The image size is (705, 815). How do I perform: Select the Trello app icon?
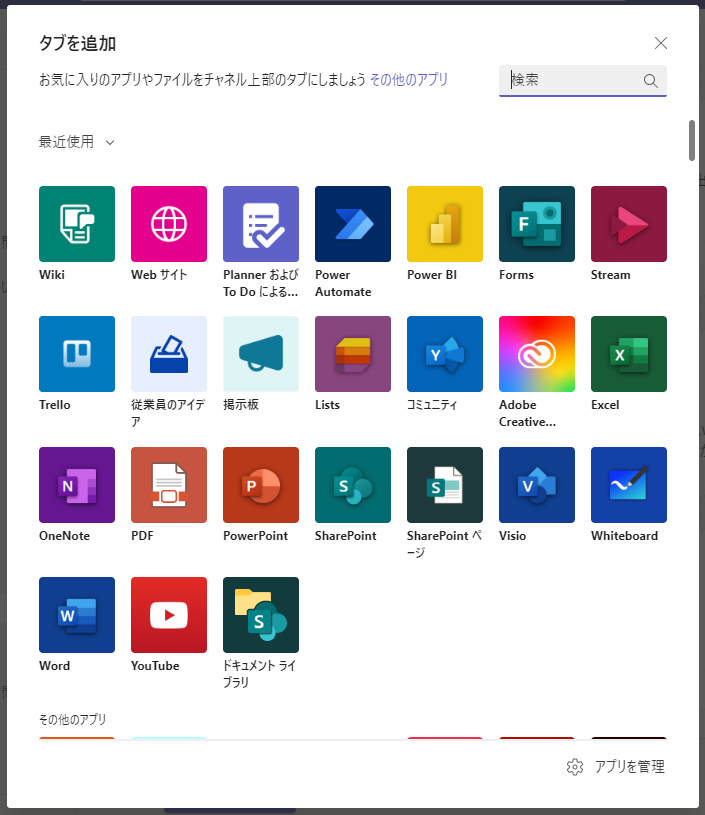coord(77,354)
